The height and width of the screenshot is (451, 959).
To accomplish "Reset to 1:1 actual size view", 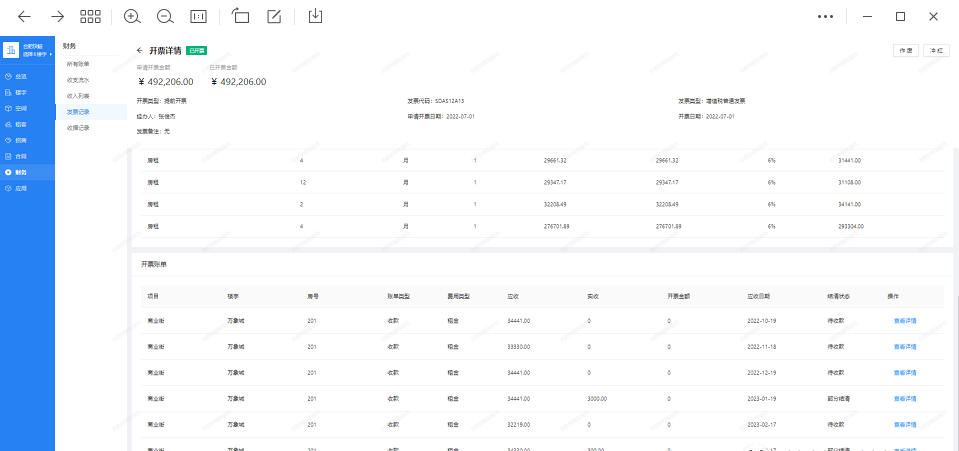I will tap(199, 16).
